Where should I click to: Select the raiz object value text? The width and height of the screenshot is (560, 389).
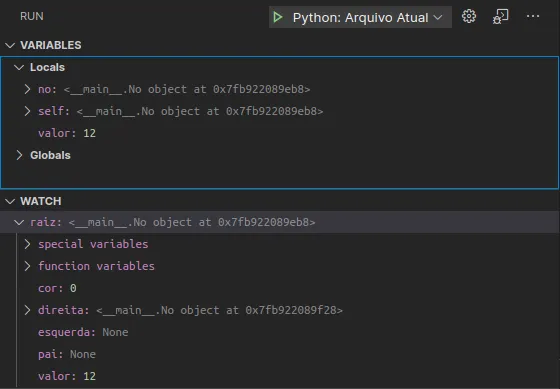(192, 223)
